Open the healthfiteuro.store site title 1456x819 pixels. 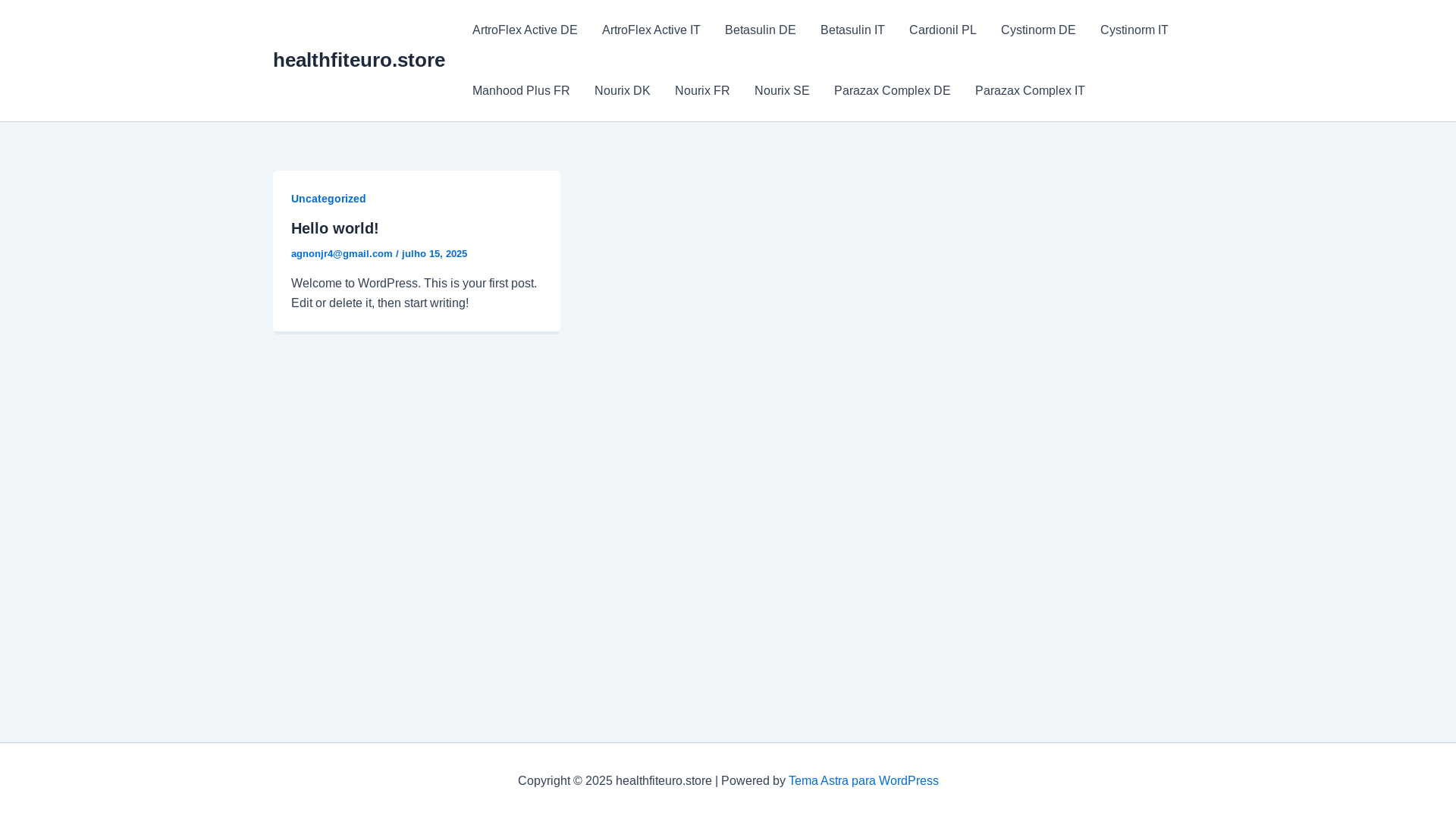(x=359, y=60)
